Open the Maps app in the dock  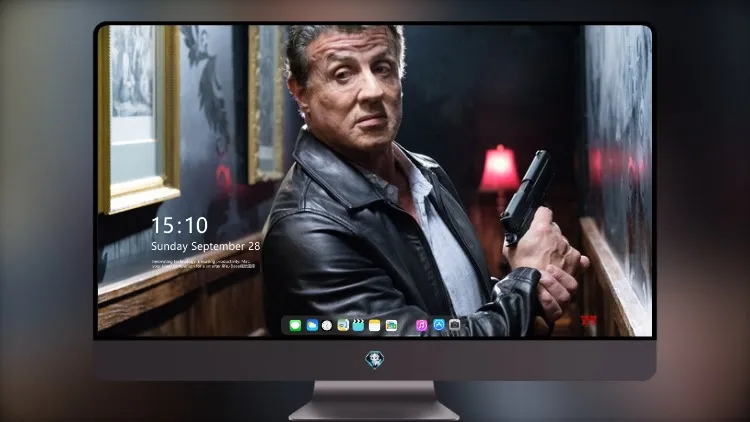coord(343,326)
